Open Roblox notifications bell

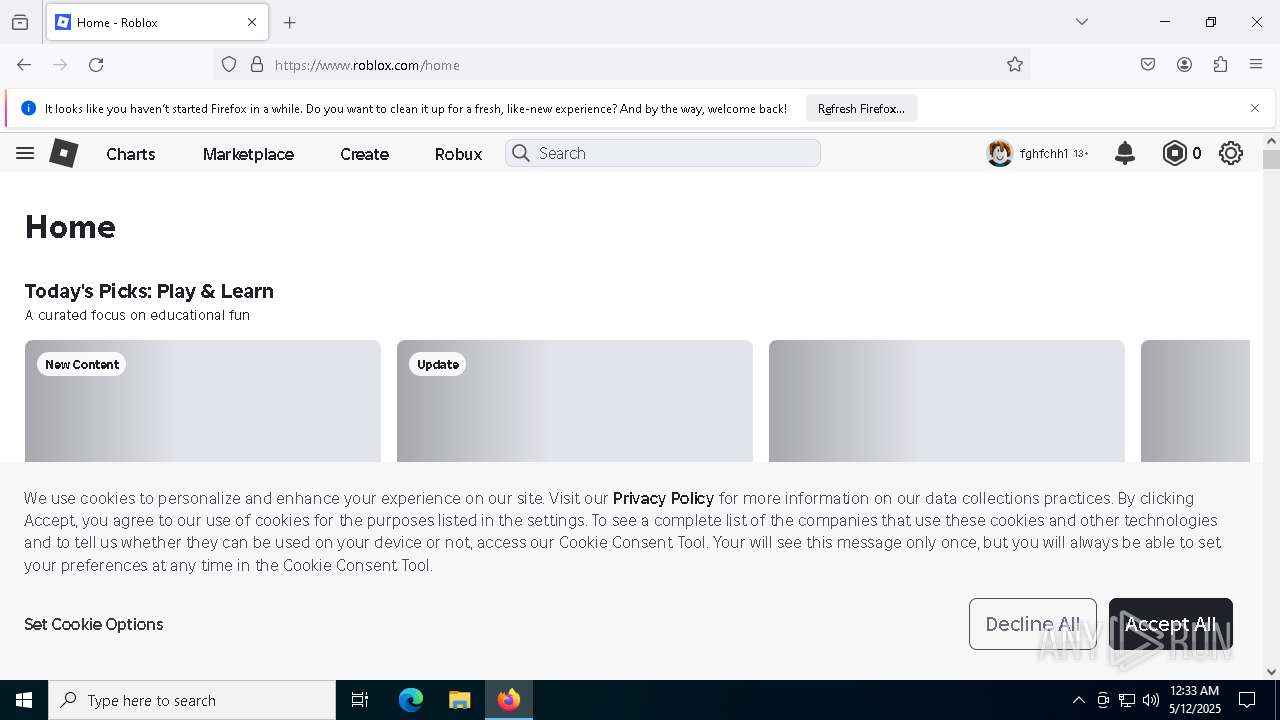click(x=1125, y=153)
